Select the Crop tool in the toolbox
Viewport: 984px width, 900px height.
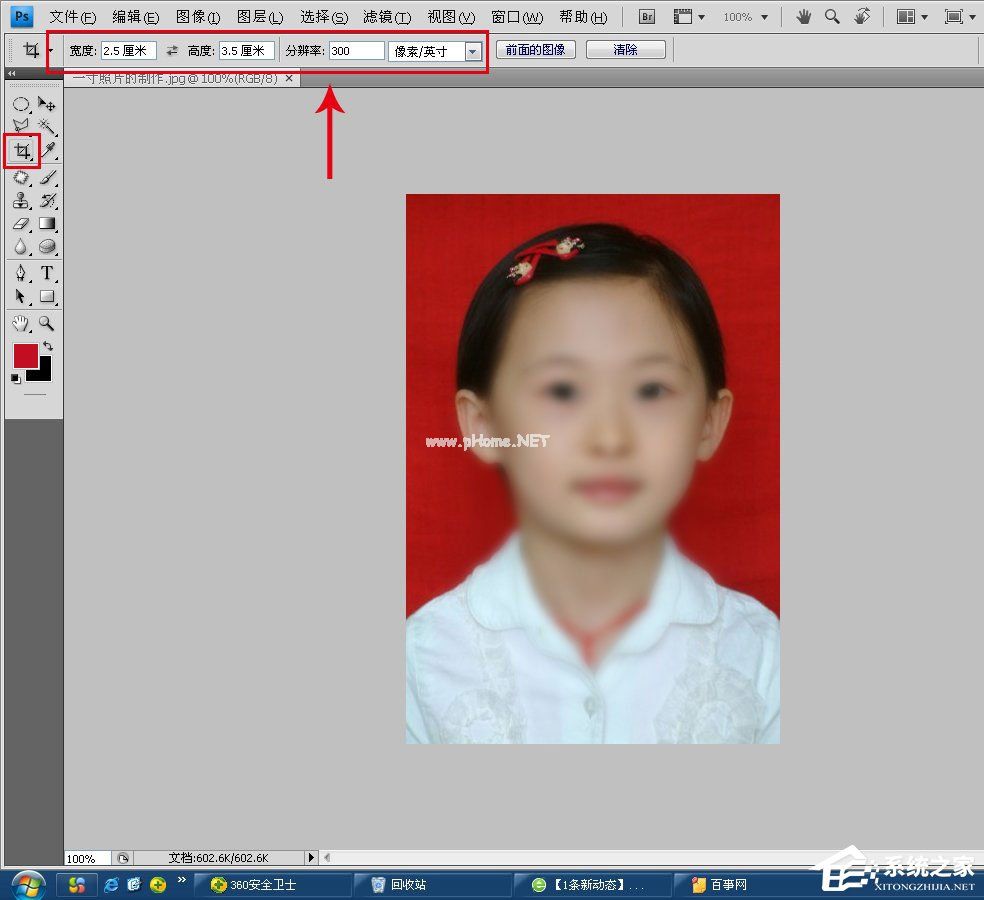pyautogui.click(x=21, y=151)
